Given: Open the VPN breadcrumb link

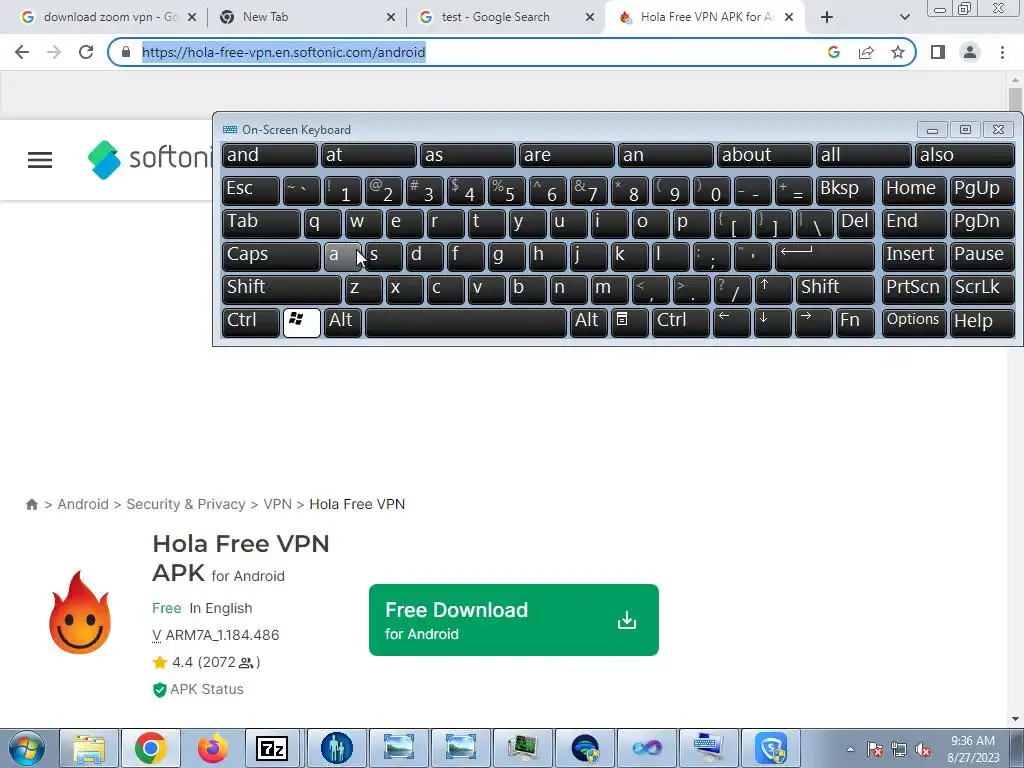Looking at the screenshot, I should point(278,504).
